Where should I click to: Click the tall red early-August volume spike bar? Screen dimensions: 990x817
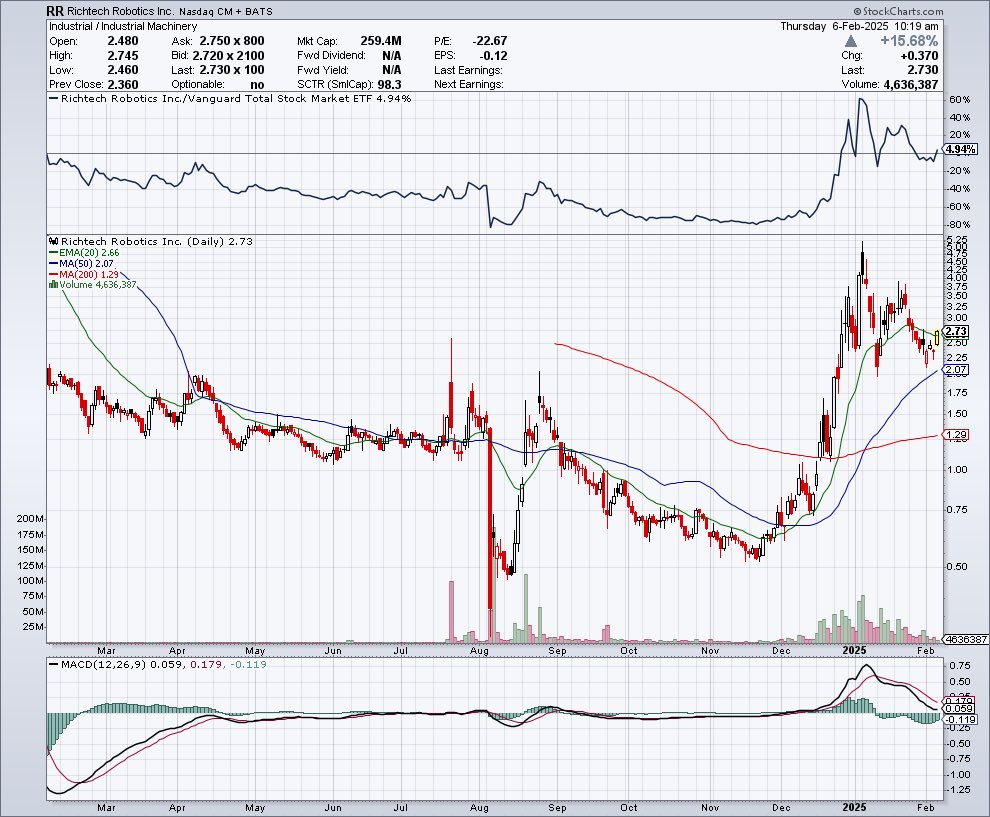tap(490, 626)
